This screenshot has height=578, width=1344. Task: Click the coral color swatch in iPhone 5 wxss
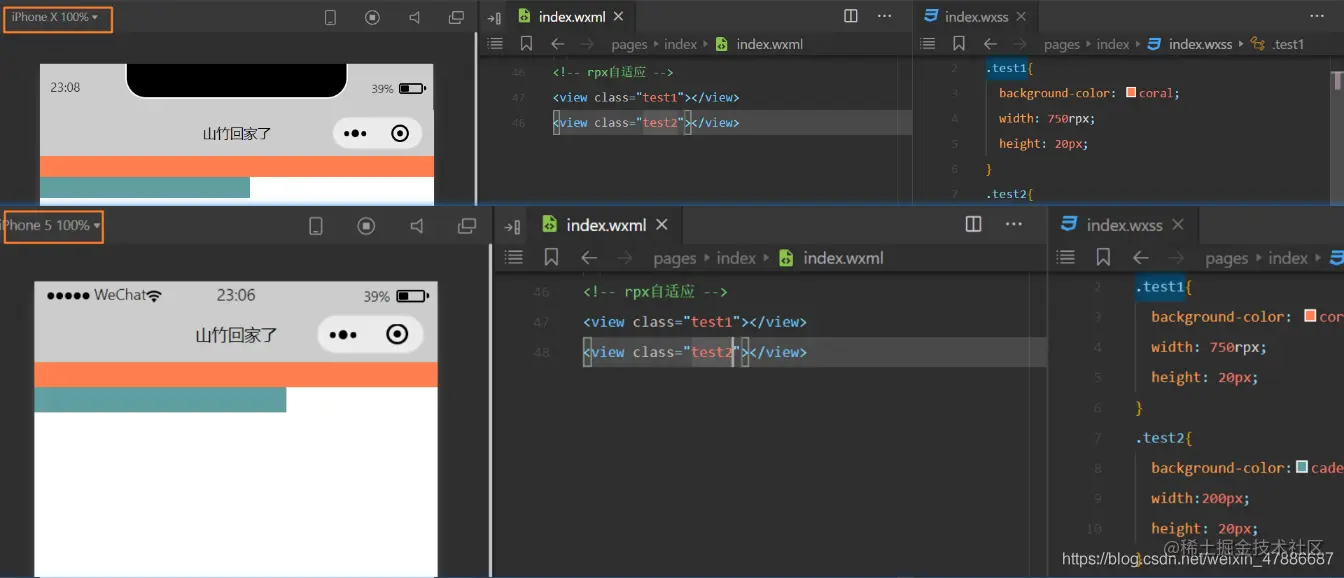pos(1310,316)
